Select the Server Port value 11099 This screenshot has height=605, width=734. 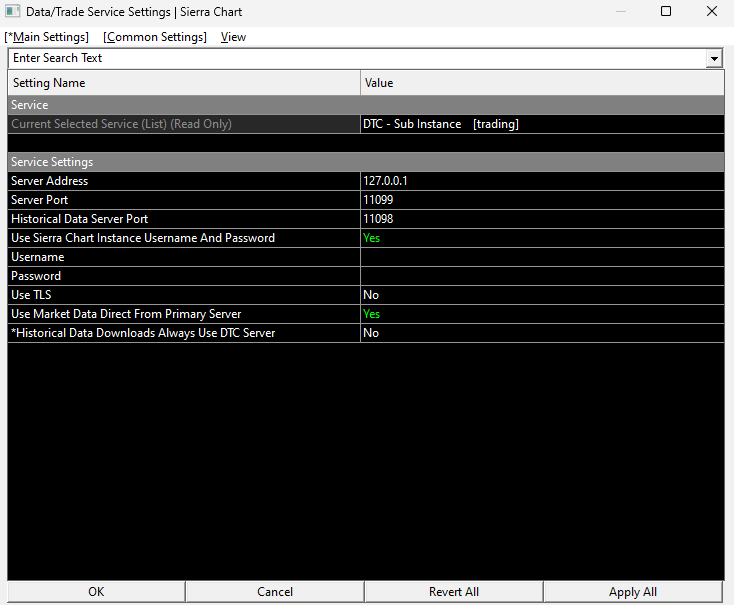pos(542,200)
